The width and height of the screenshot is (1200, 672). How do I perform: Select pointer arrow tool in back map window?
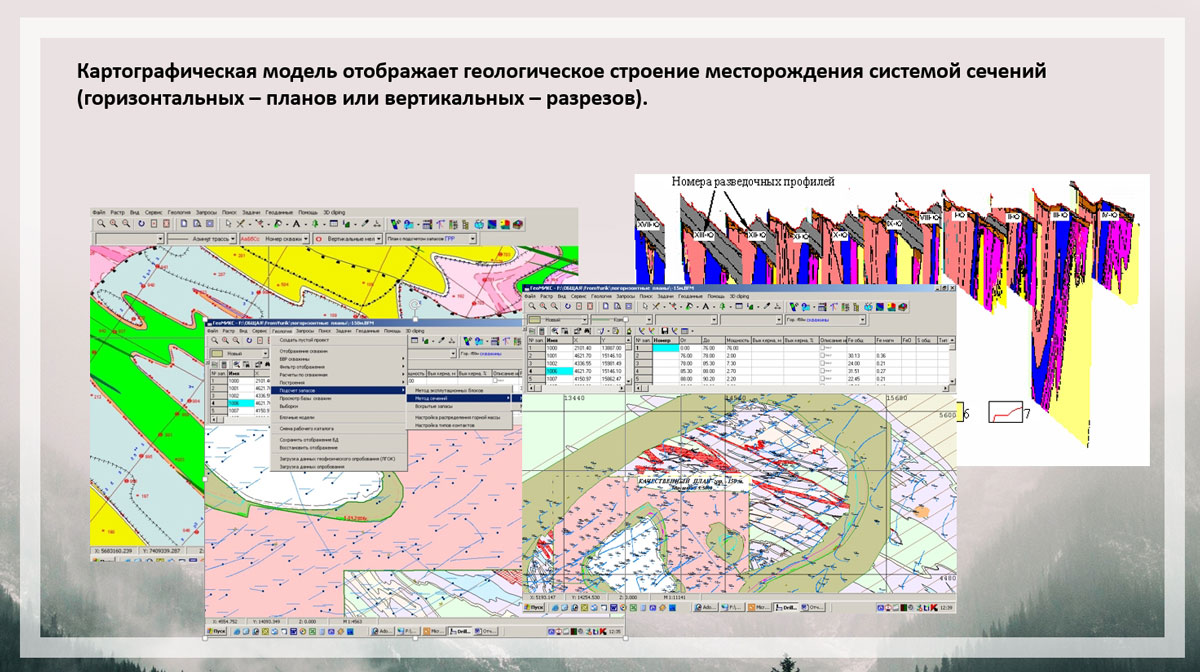tap(229, 223)
